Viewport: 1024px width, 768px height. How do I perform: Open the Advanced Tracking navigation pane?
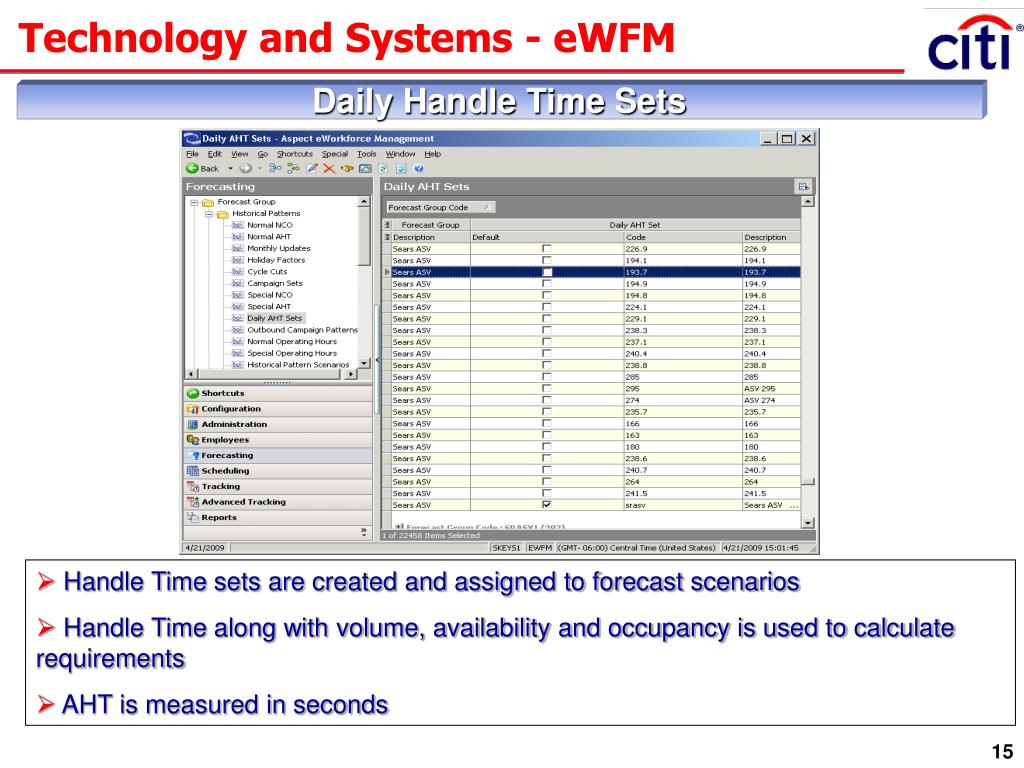[278, 502]
